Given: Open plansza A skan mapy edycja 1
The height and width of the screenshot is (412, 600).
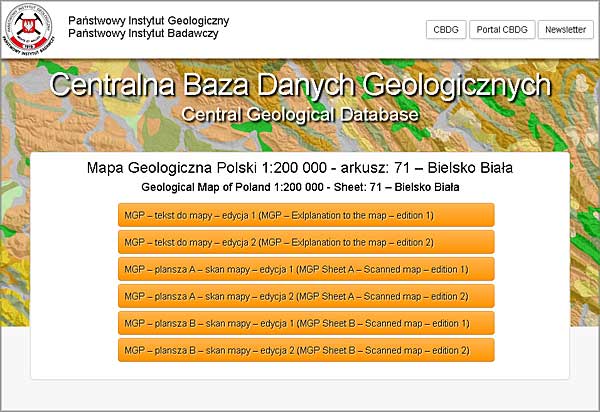Looking at the screenshot, I should pyautogui.click(x=306, y=269).
